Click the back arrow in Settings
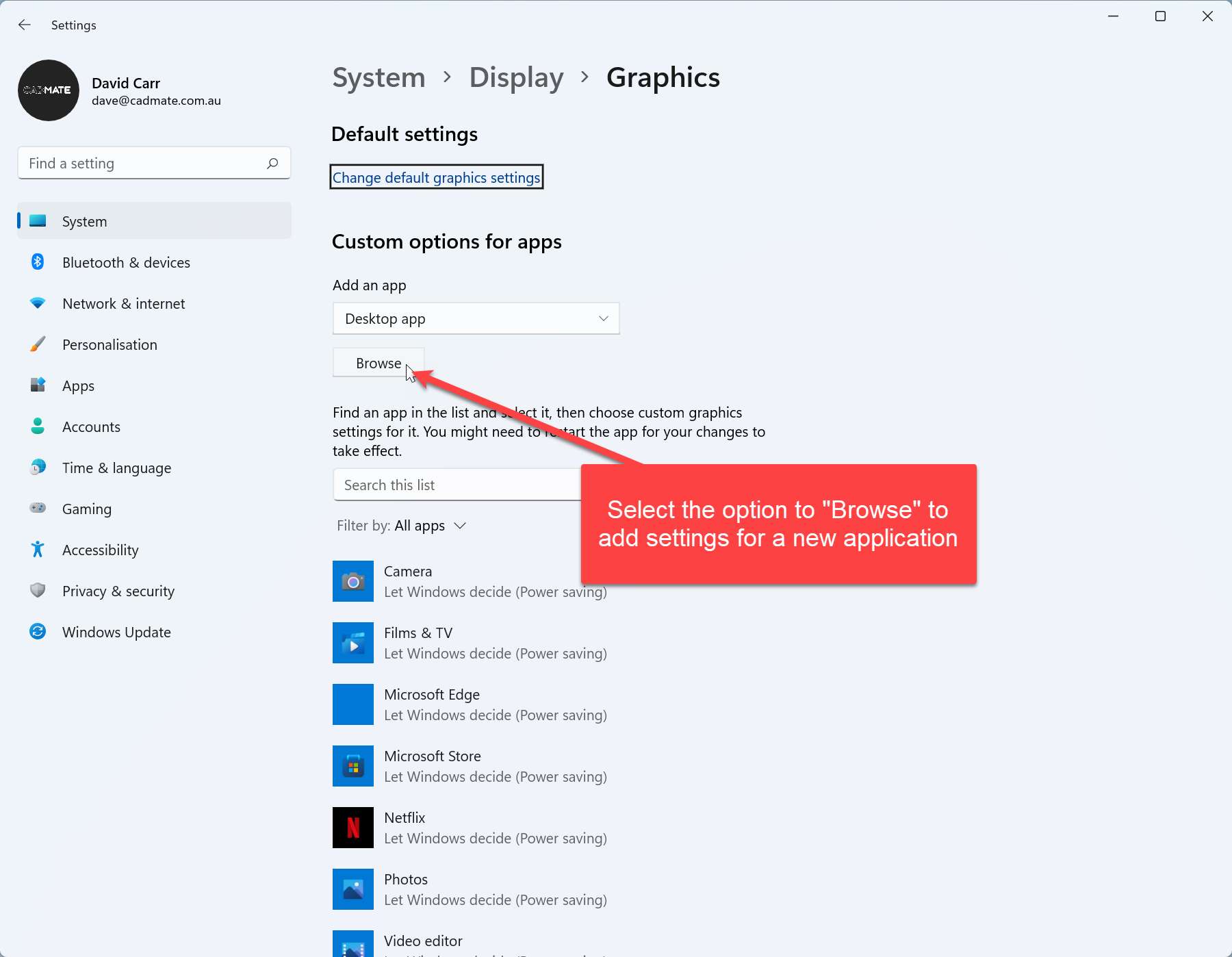This screenshot has height=957, width=1232. [25, 25]
